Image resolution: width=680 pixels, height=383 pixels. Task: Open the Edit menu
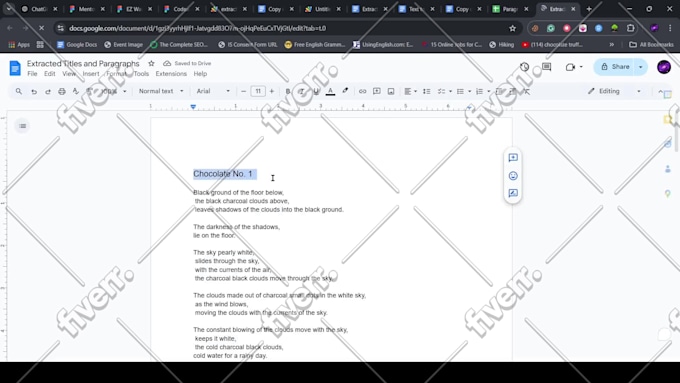[x=49, y=74]
